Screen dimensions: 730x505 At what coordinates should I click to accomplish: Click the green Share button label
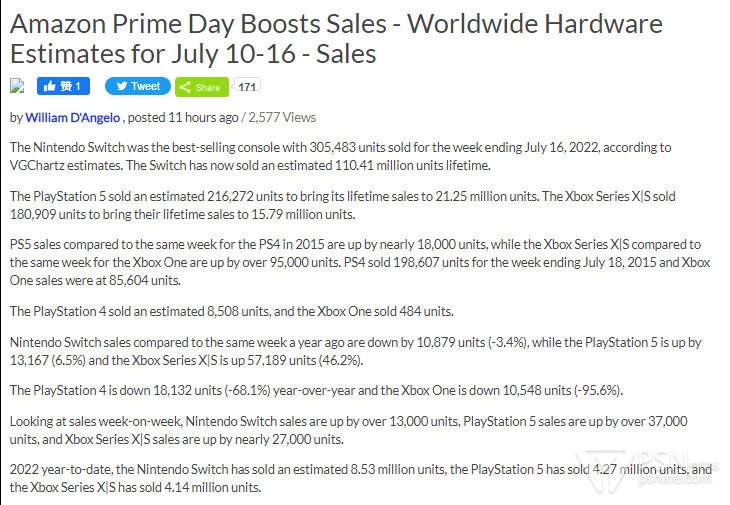tap(208, 88)
